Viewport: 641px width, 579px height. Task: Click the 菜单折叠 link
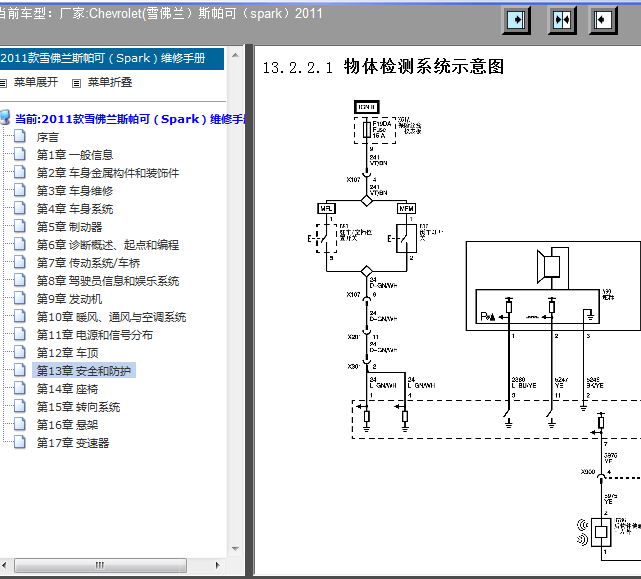pyautogui.click(x=110, y=82)
